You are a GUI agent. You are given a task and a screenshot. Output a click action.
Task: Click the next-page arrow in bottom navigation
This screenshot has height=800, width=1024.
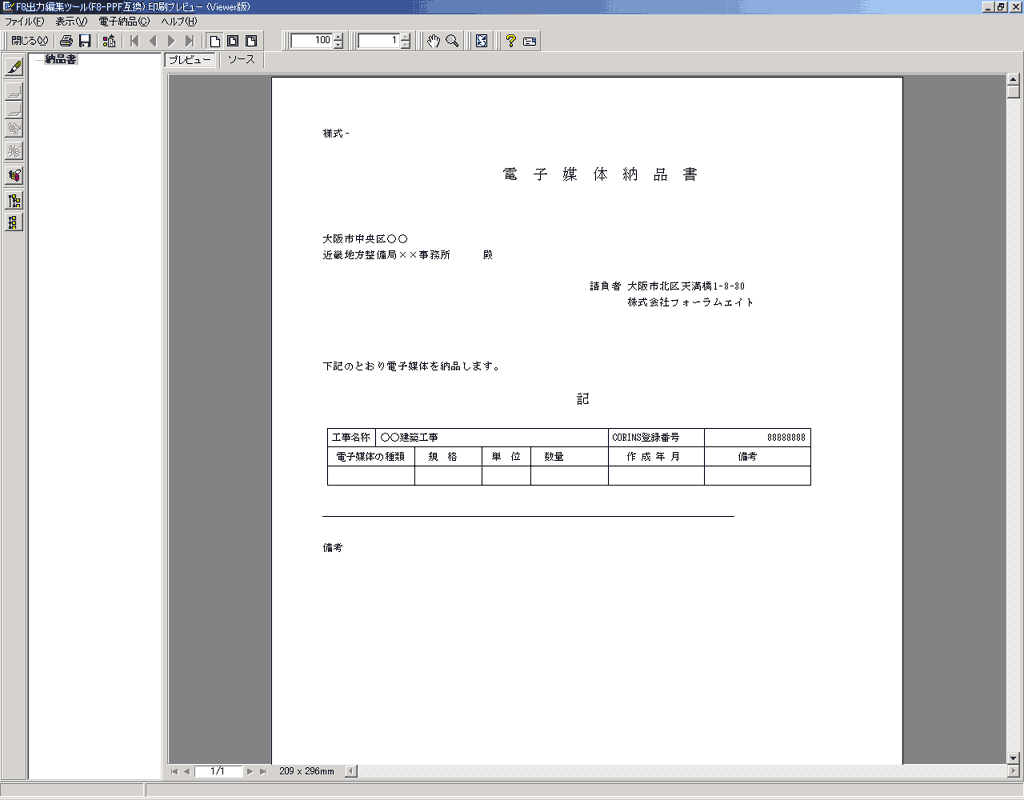pyautogui.click(x=249, y=771)
